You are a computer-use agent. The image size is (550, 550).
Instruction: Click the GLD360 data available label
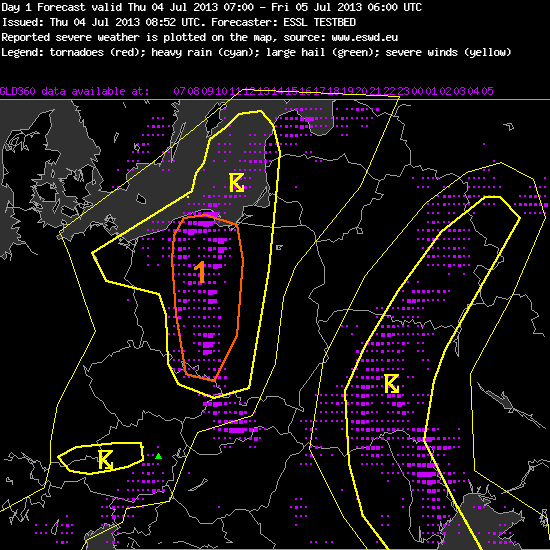pyautogui.click(x=75, y=91)
